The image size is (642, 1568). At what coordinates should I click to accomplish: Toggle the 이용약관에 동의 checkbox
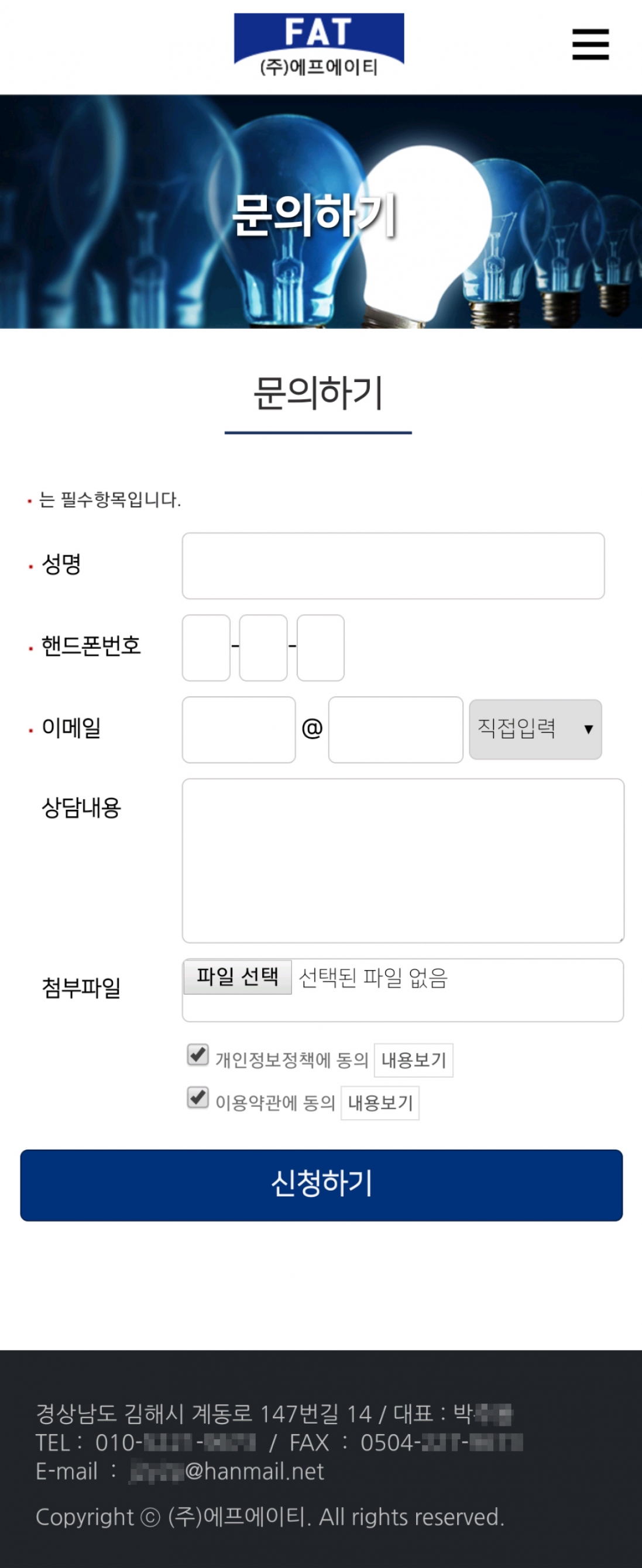pos(198,1098)
